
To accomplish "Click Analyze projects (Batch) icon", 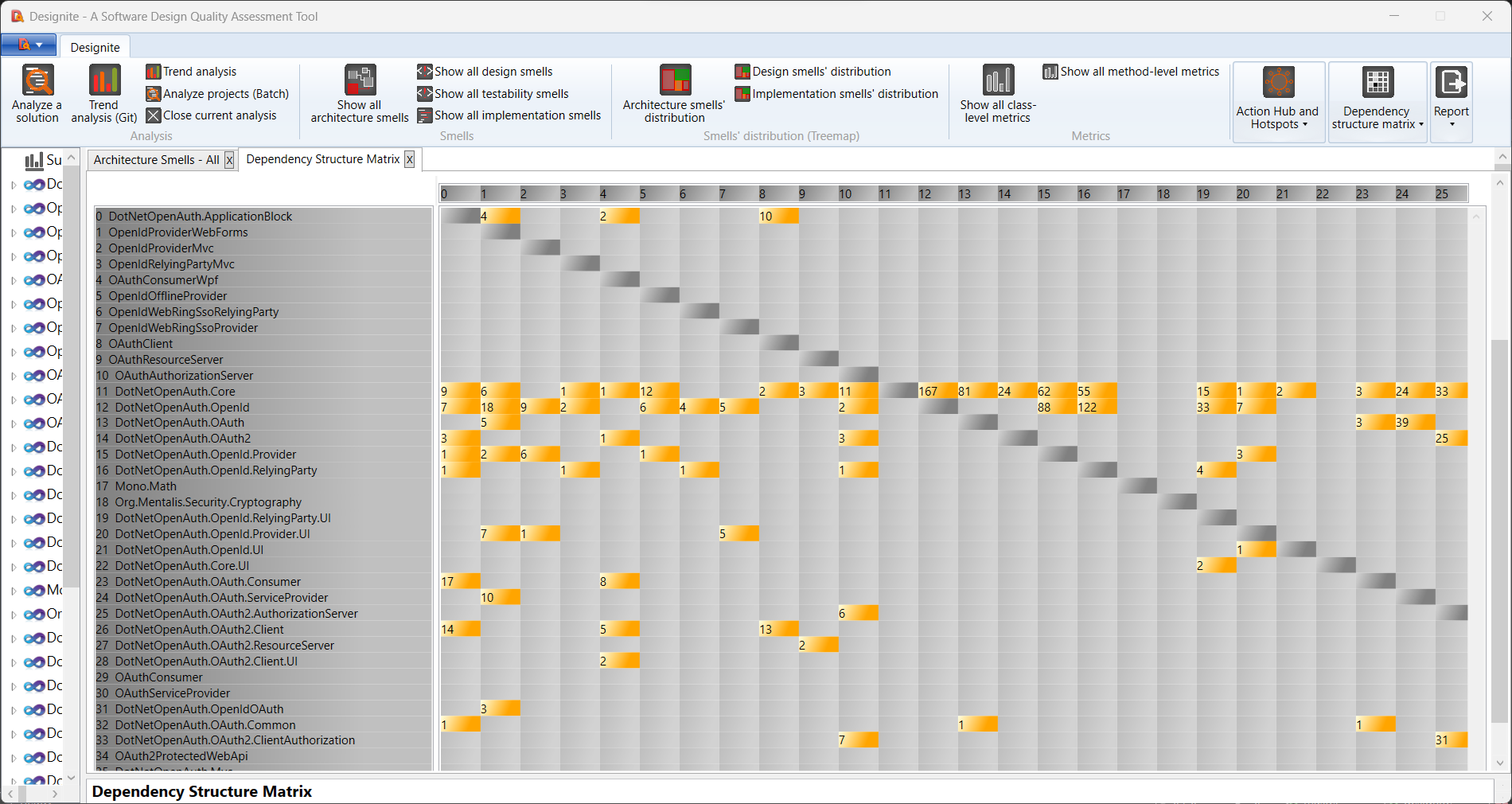I will click(154, 94).
